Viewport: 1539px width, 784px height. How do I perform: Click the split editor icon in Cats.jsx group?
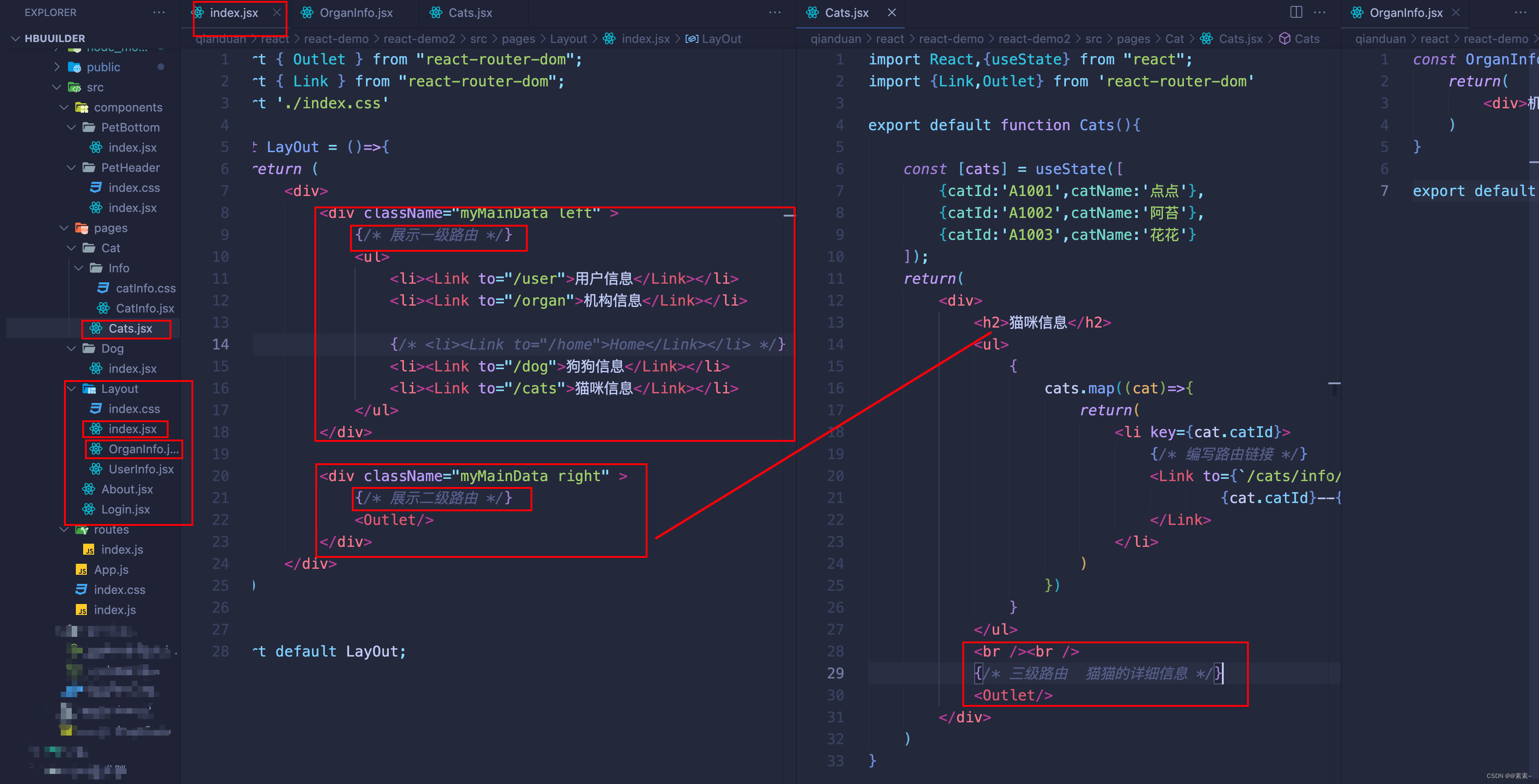tap(1295, 12)
